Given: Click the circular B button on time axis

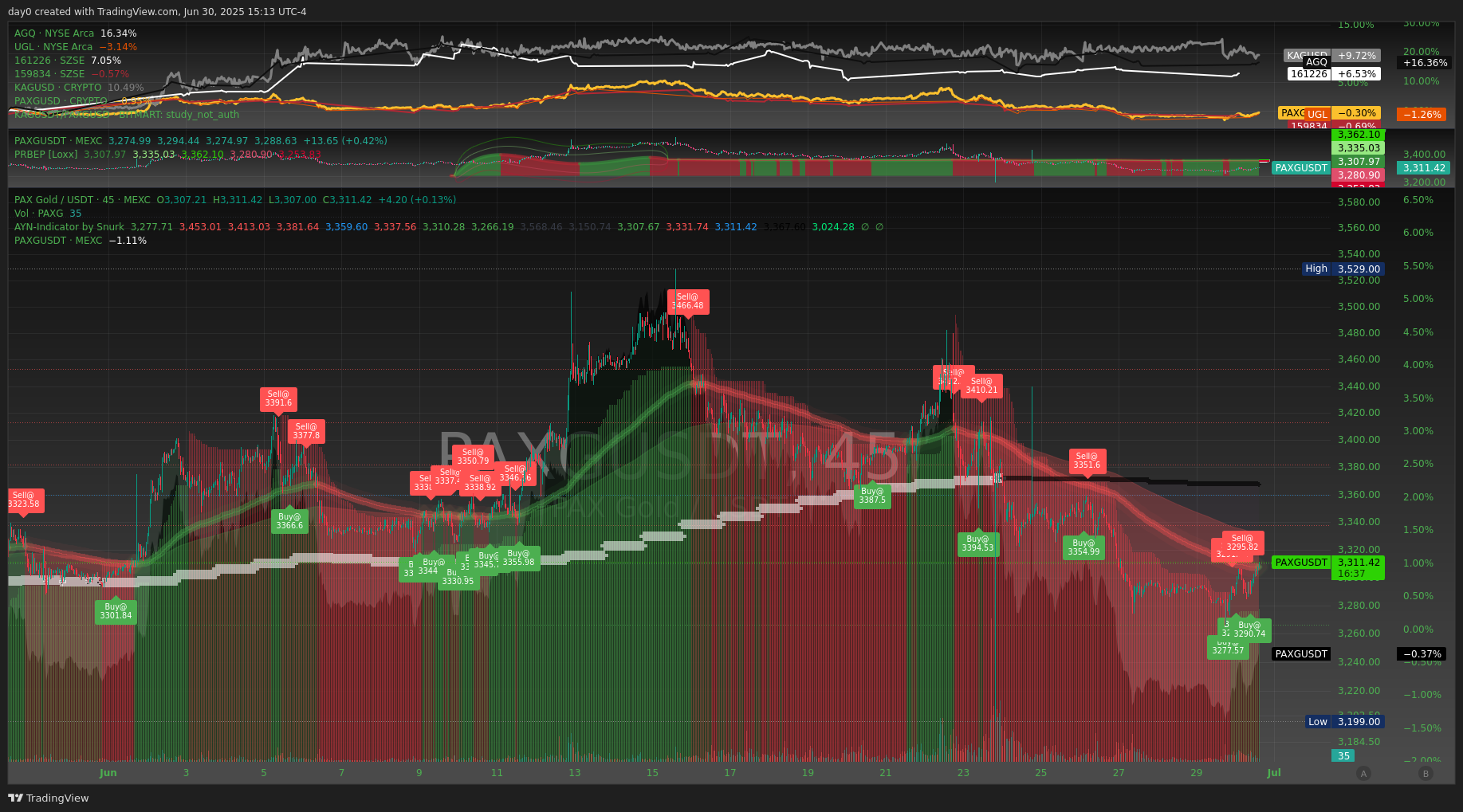Looking at the screenshot, I should pos(1426,773).
